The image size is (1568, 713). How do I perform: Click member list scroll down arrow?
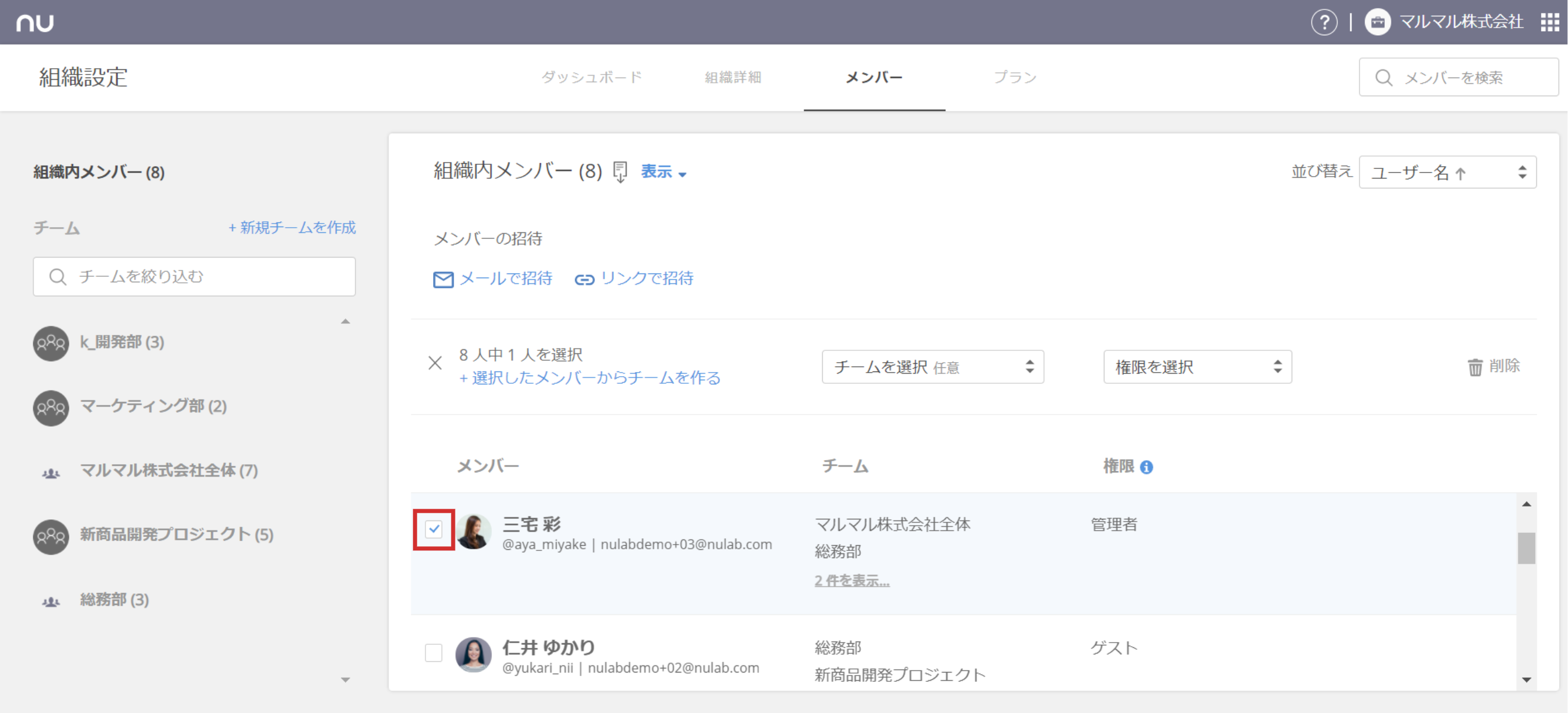tap(1526, 680)
